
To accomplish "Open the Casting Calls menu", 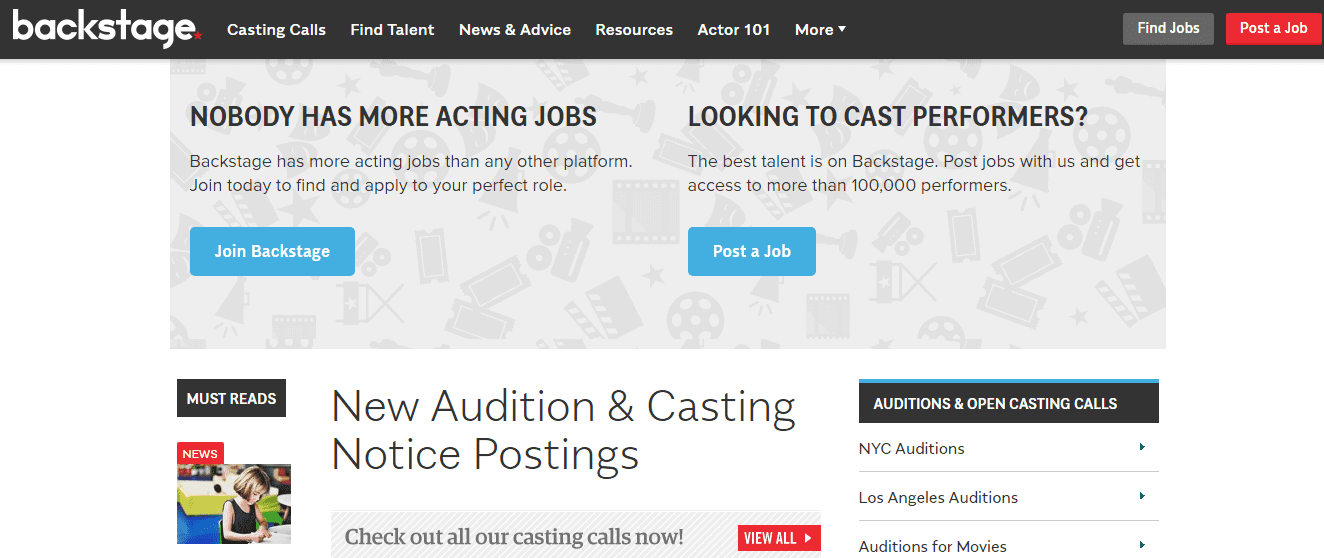I will 276,30.
